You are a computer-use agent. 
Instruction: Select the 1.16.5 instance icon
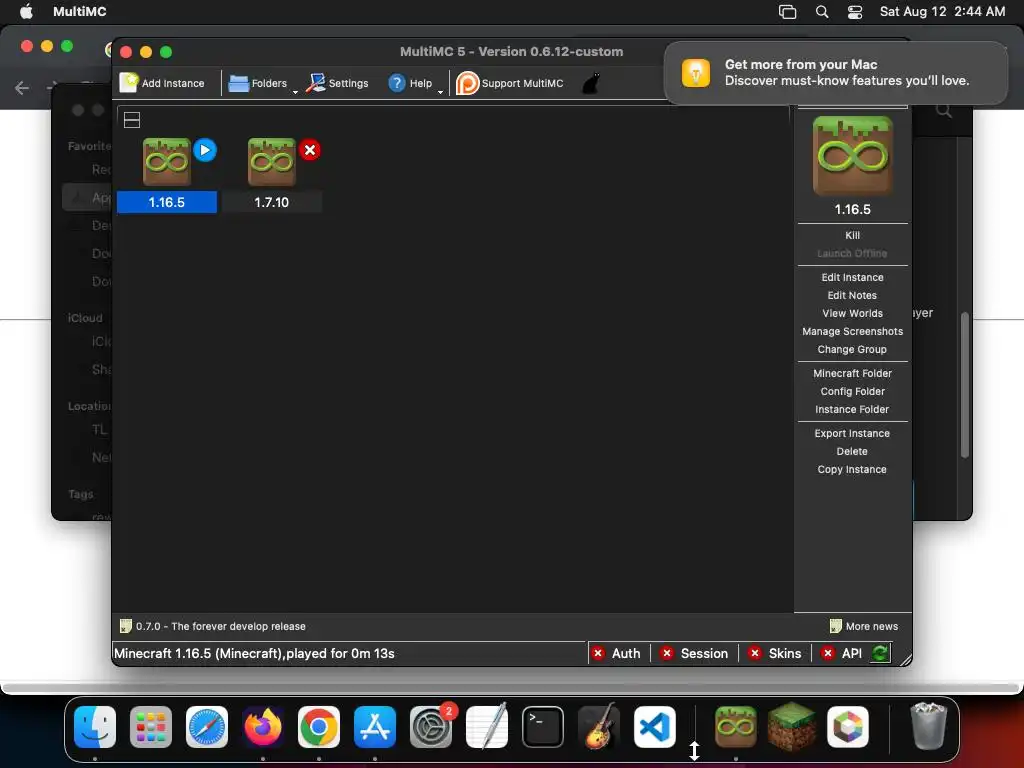(x=167, y=161)
